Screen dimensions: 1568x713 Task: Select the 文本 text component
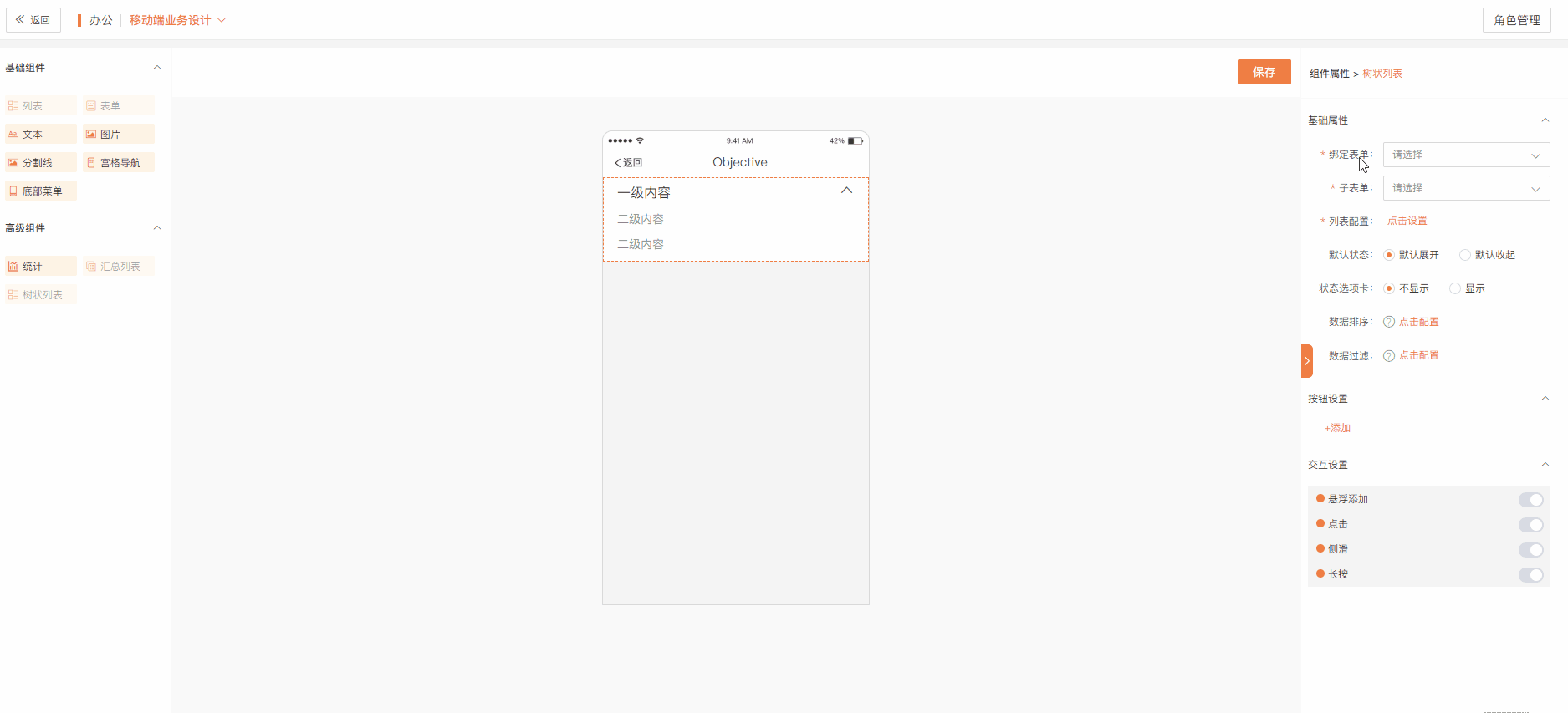(x=40, y=135)
